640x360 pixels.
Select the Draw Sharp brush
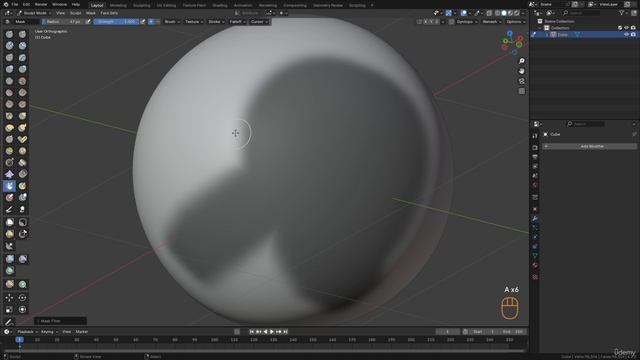[22, 34]
